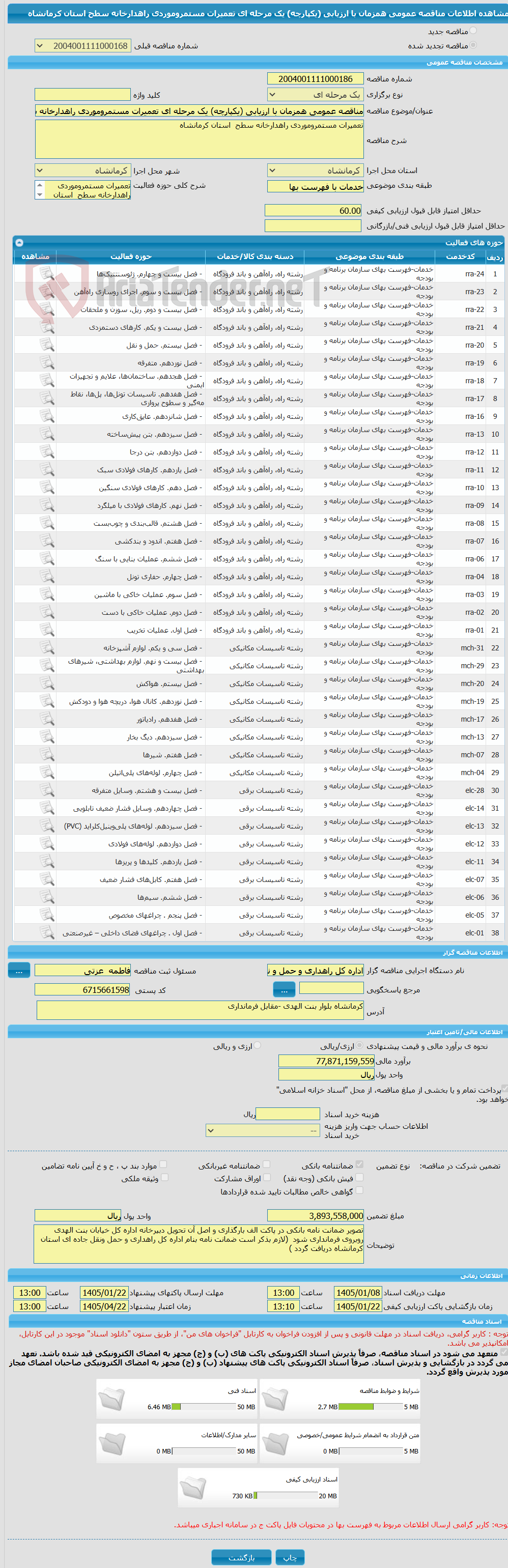Select the ارزی و ریالی radio option
The height and width of the screenshot is (1568, 508).
257,1045
